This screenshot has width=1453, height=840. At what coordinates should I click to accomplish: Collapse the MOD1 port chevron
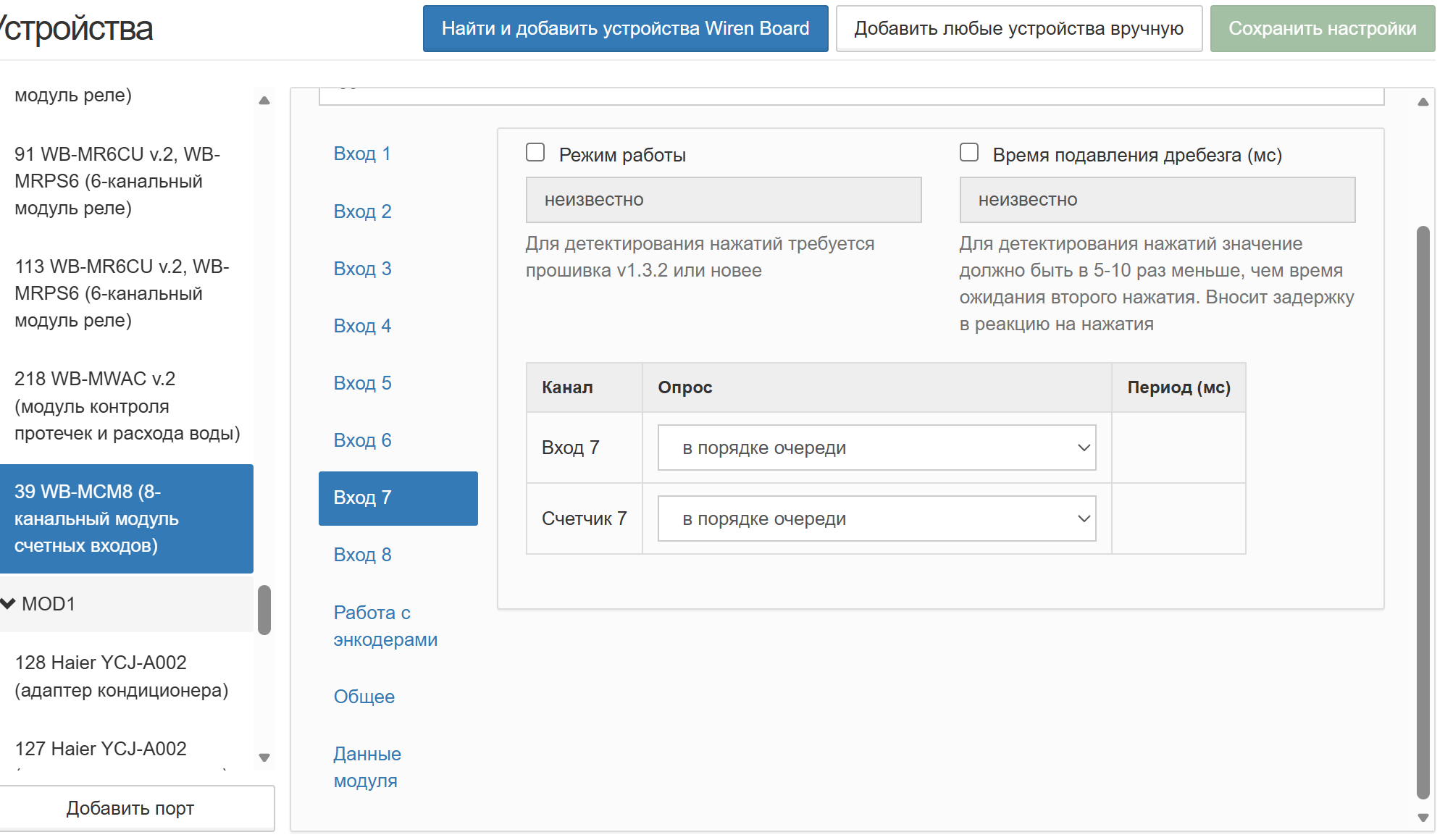[x=9, y=603]
